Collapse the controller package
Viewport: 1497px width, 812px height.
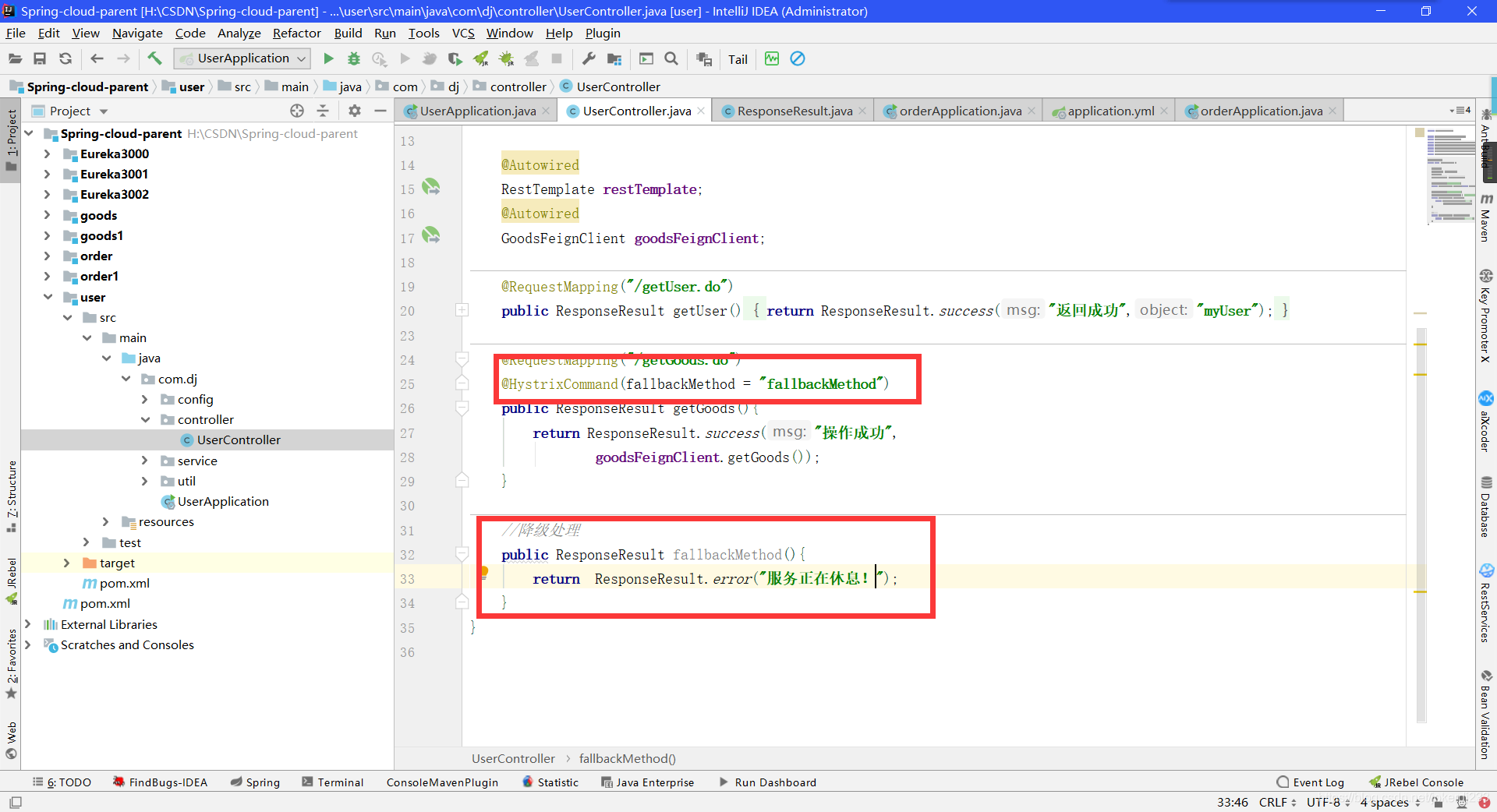[145, 419]
